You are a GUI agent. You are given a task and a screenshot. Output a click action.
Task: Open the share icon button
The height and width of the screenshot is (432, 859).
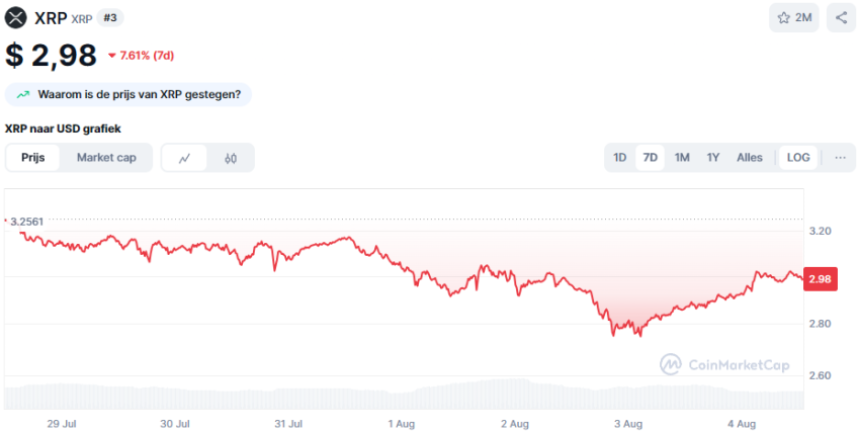pos(841,17)
